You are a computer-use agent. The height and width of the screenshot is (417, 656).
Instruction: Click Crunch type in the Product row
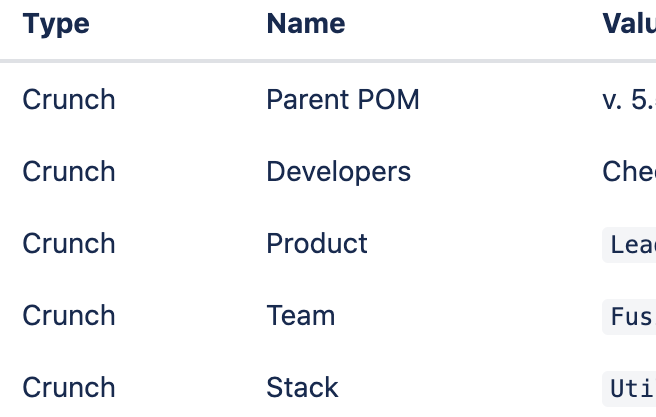(x=69, y=243)
